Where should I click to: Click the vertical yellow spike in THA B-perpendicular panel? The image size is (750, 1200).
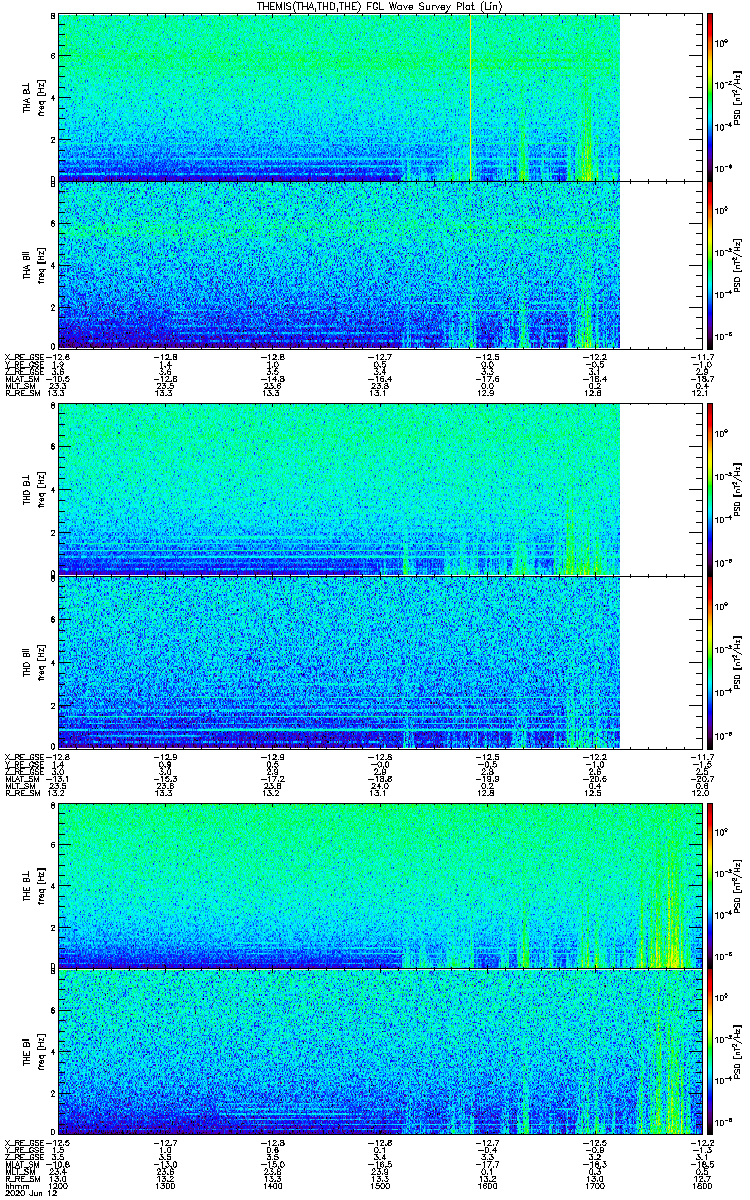coord(470,97)
